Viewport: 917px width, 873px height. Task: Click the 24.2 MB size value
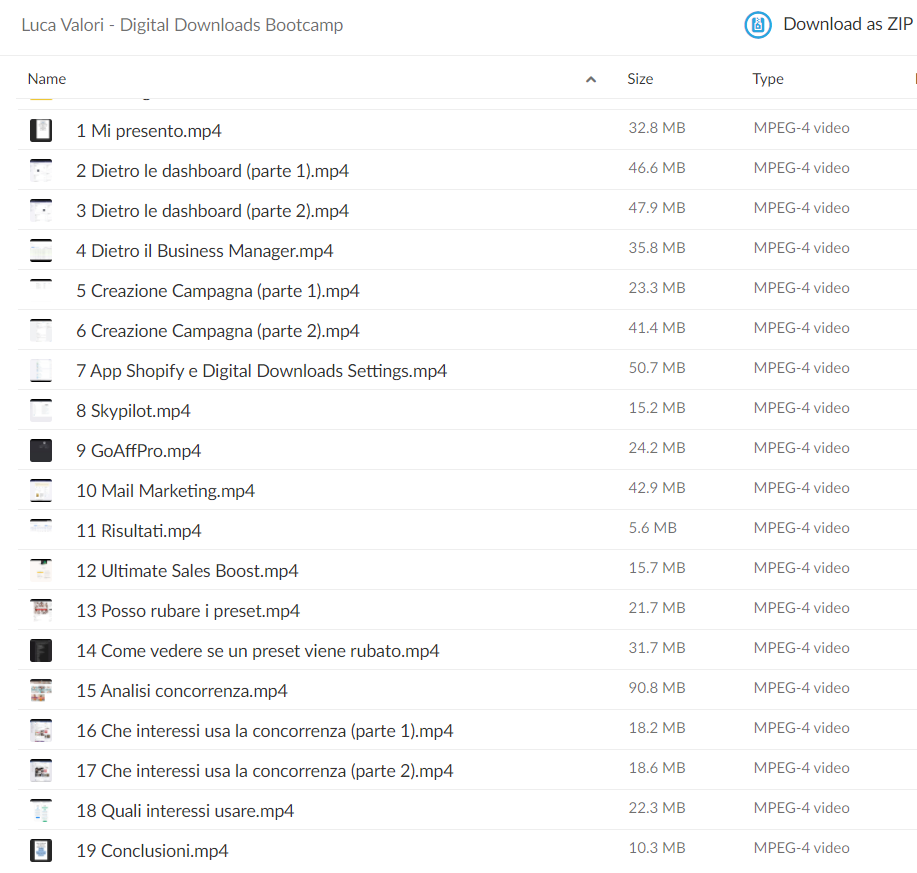click(x=657, y=448)
